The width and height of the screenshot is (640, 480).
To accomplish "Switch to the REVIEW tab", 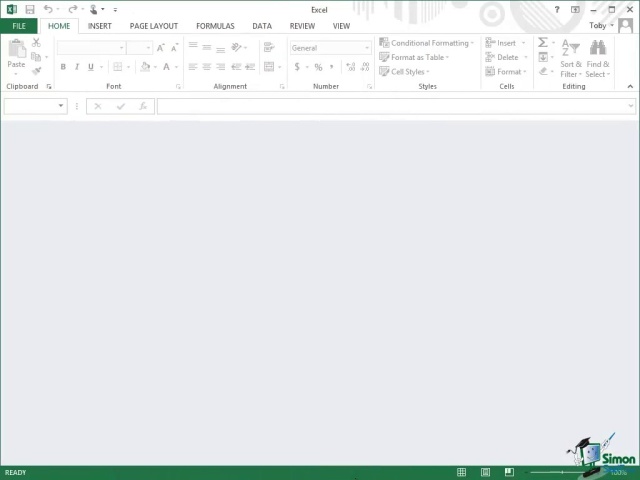I will coord(302,26).
